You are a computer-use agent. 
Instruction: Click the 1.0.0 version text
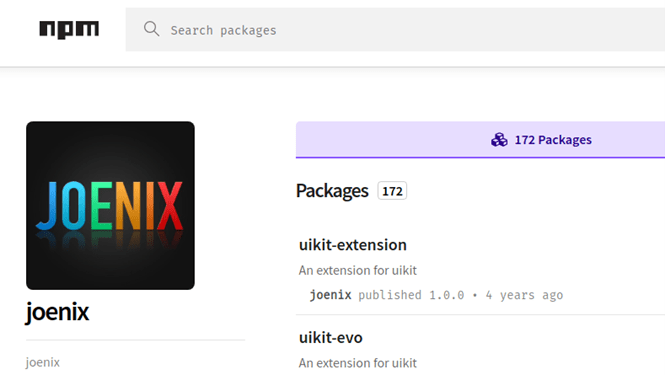pos(447,295)
